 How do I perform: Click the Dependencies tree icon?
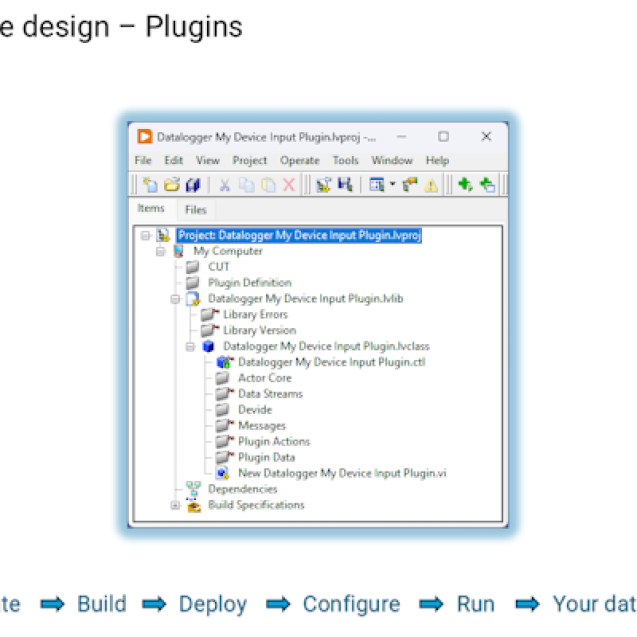193,489
